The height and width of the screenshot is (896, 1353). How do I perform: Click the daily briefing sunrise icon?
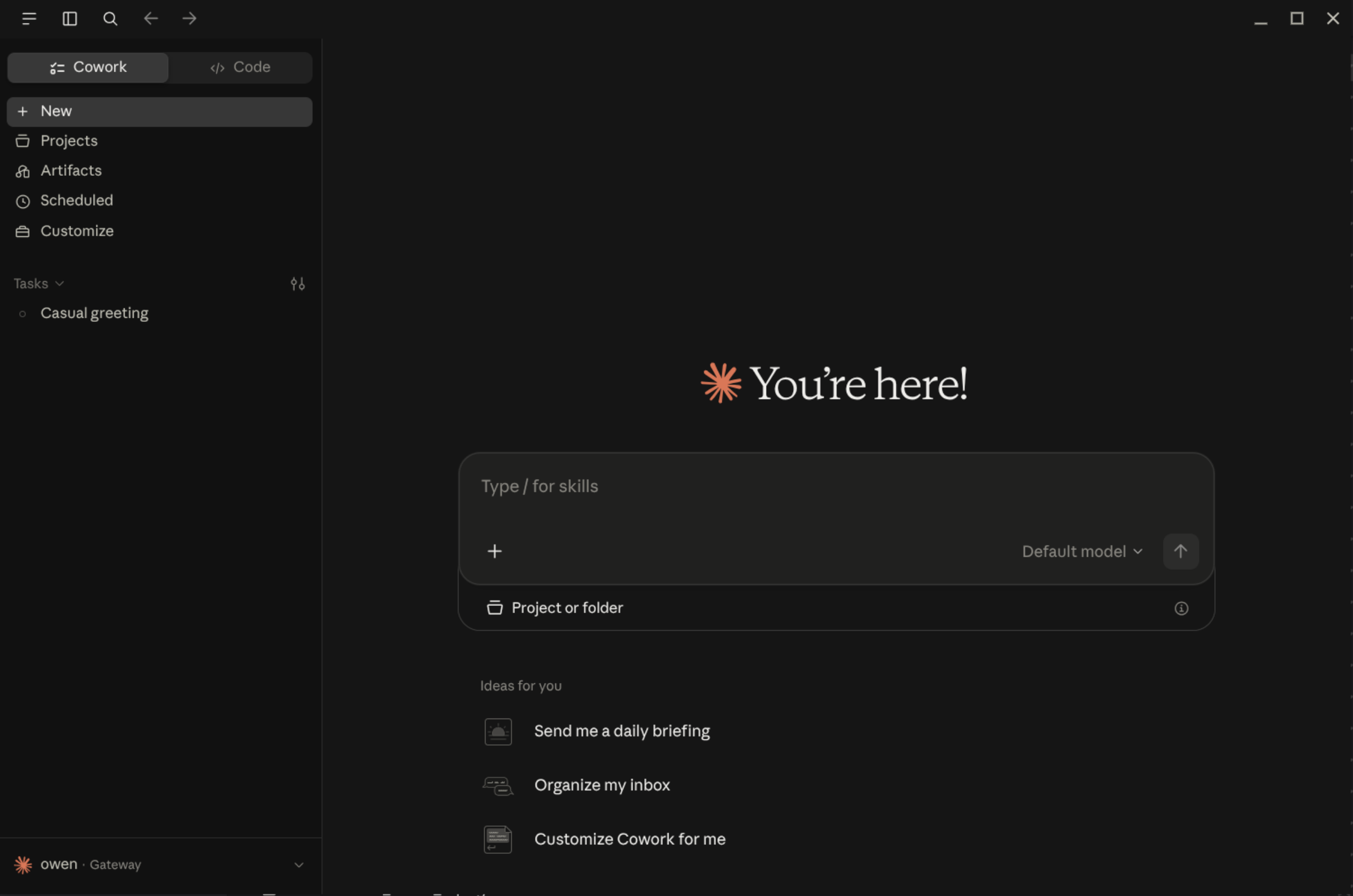coord(498,732)
